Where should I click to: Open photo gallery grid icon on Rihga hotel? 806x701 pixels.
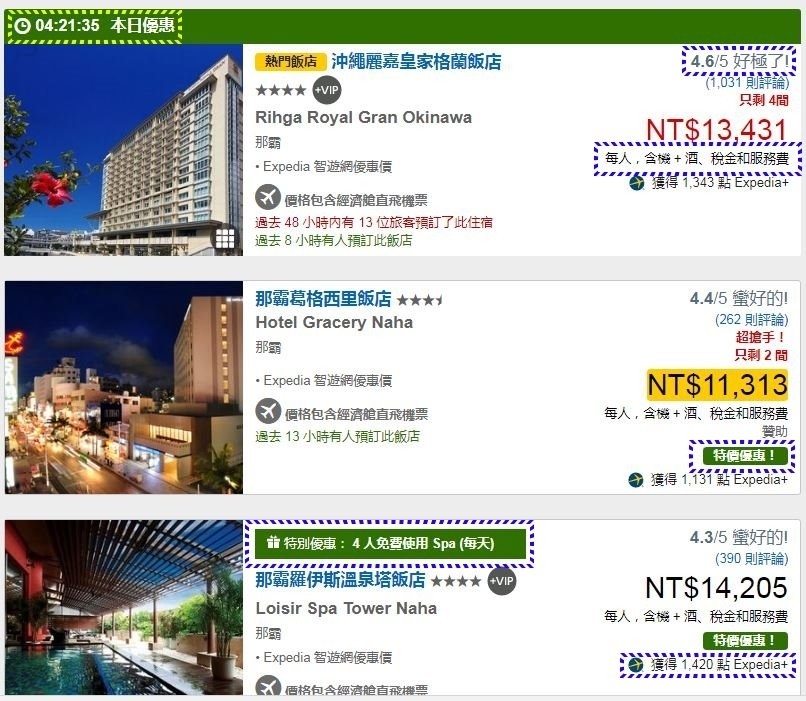(x=225, y=238)
